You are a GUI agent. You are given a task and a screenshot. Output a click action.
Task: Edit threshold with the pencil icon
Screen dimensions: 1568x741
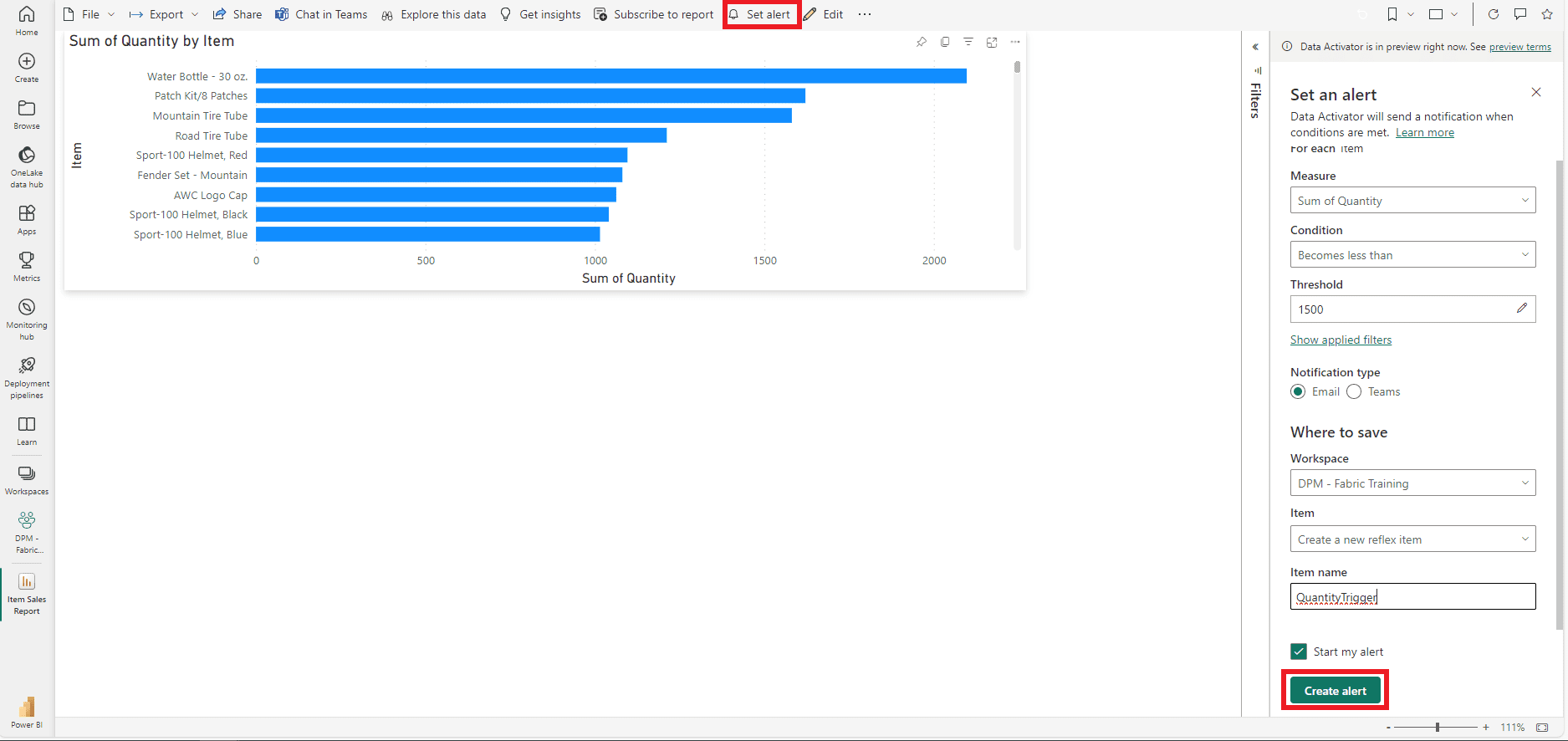point(1521,309)
